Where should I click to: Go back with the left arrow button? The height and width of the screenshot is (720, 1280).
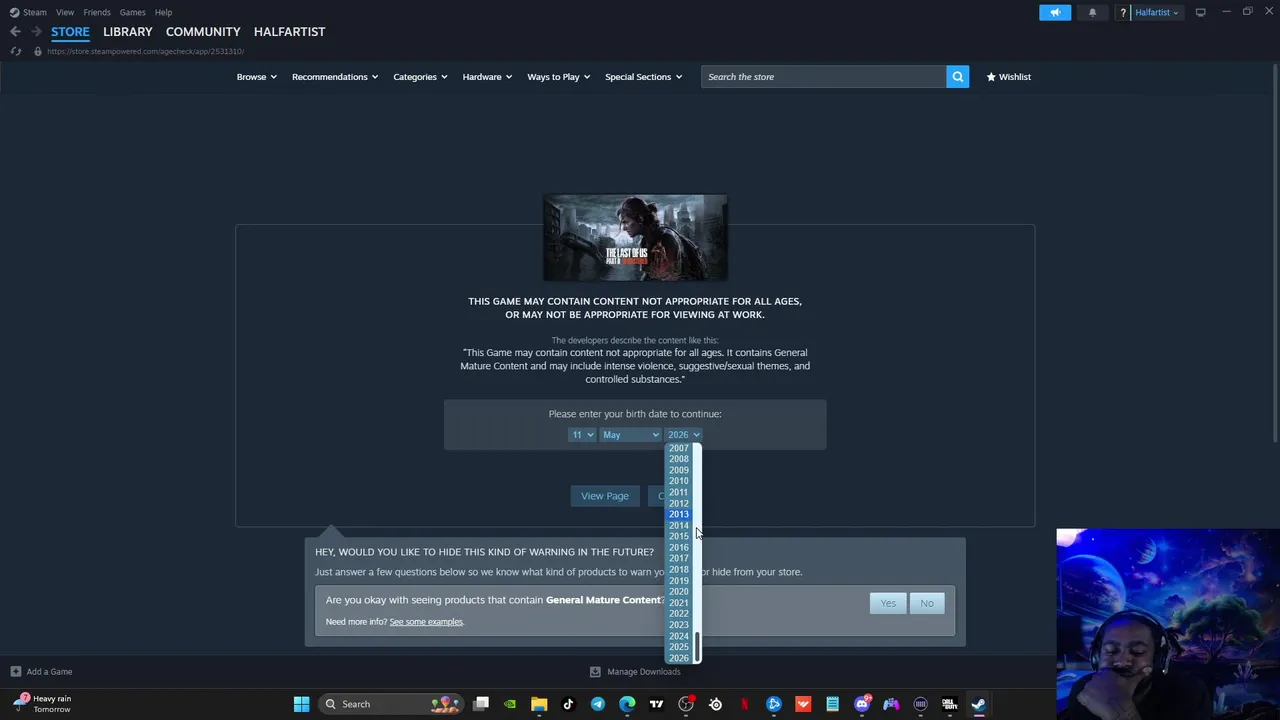click(15, 32)
